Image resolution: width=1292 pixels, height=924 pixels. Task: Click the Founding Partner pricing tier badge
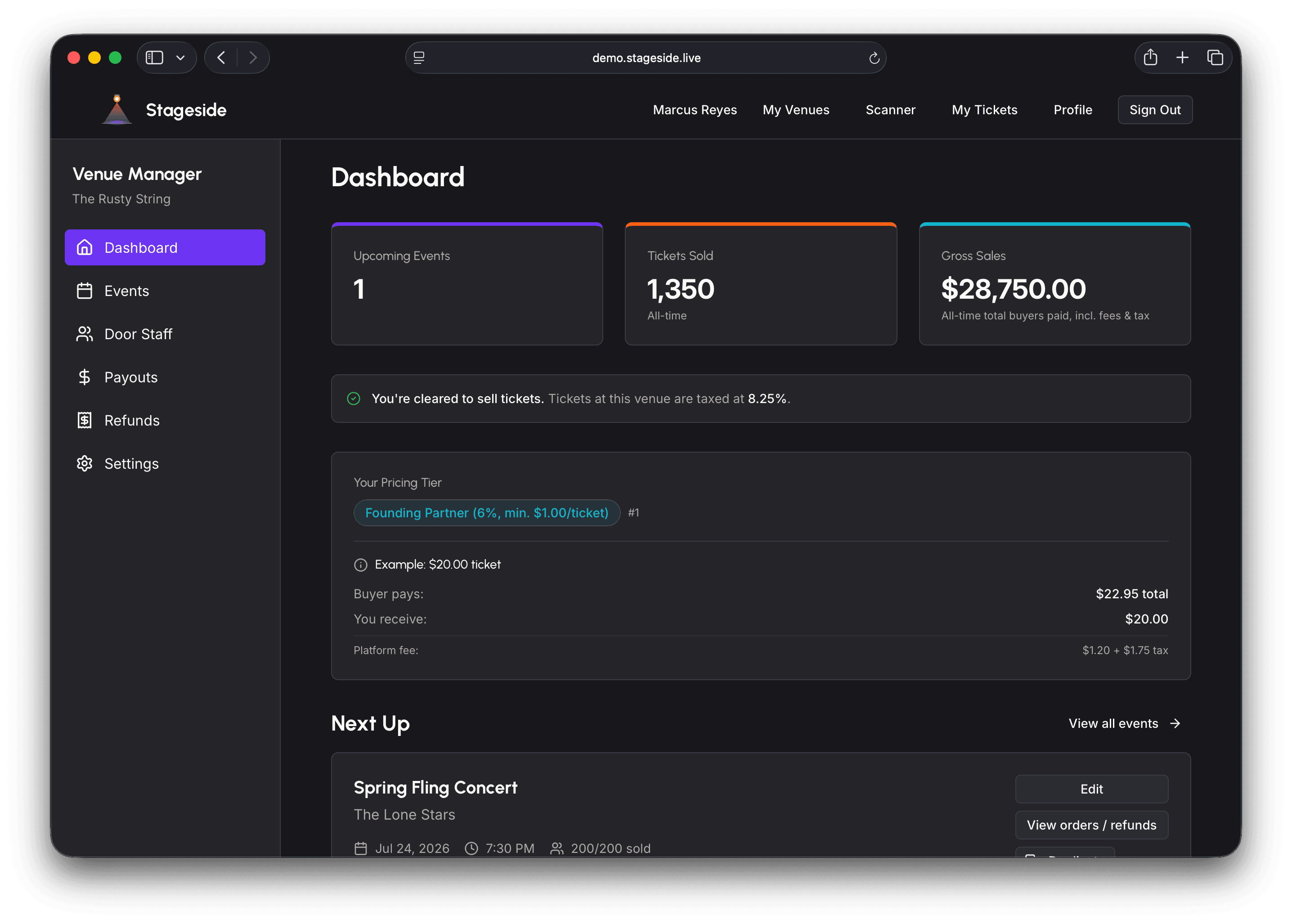(x=486, y=513)
